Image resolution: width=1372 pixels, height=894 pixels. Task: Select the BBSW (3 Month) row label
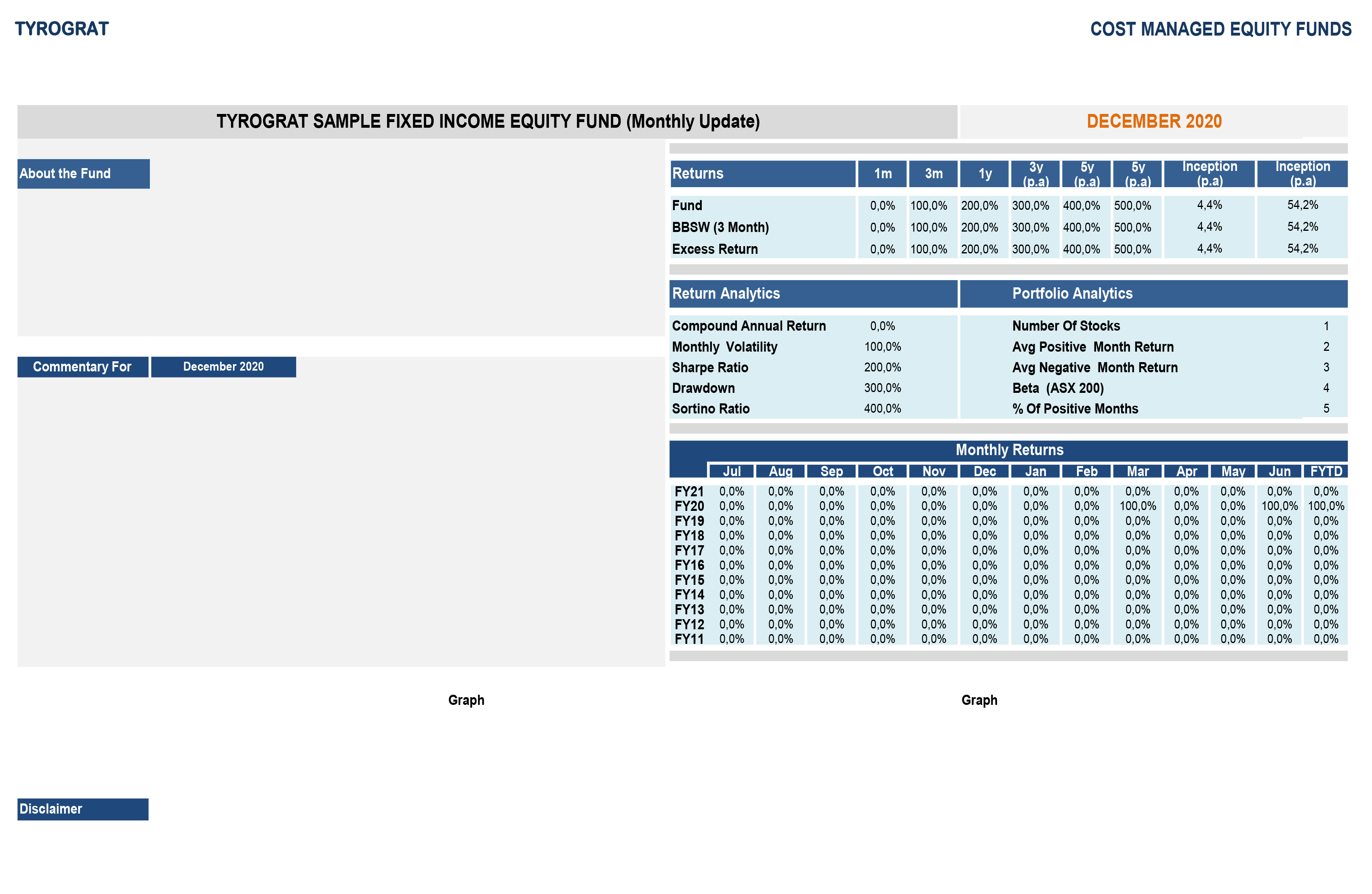(x=720, y=227)
